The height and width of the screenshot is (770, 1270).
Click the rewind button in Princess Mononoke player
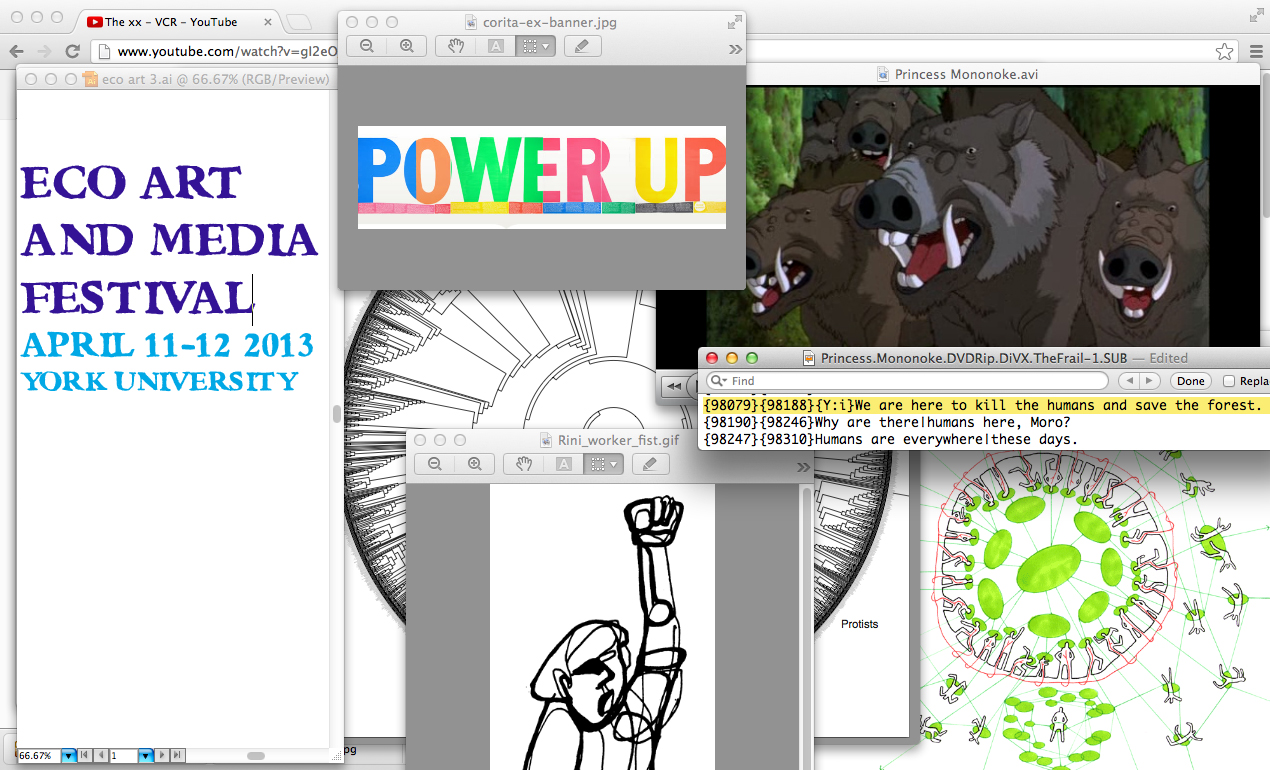pyautogui.click(x=674, y=386)
